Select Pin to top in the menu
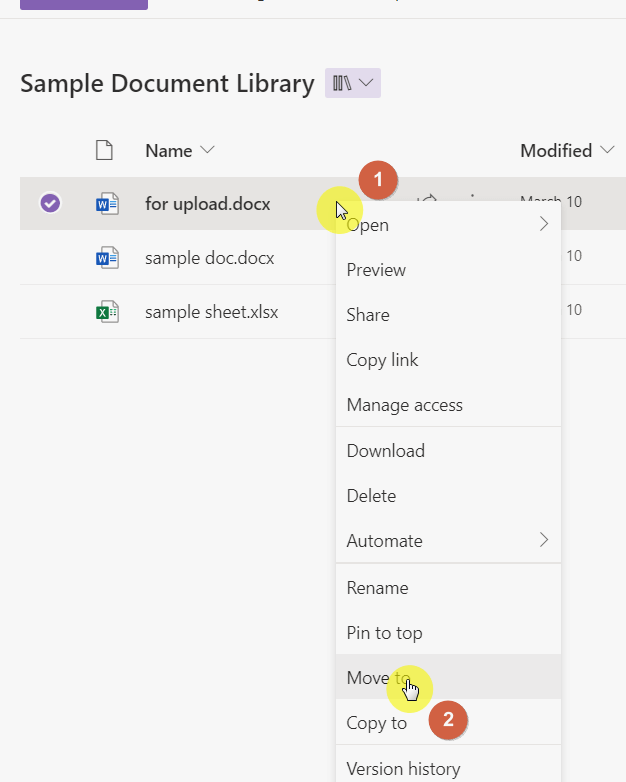This screenshot has height=782, width=626. tap(448, 632)
